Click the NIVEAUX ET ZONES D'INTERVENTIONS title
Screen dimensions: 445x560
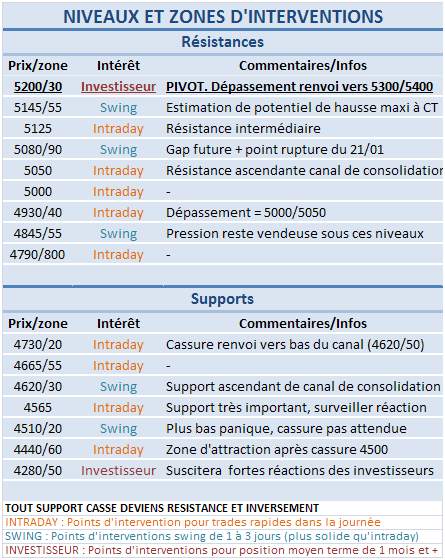[223, 17]
